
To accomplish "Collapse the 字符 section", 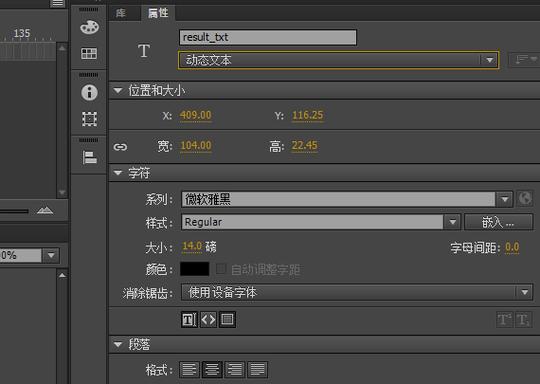I will click(x=118, y=173).
